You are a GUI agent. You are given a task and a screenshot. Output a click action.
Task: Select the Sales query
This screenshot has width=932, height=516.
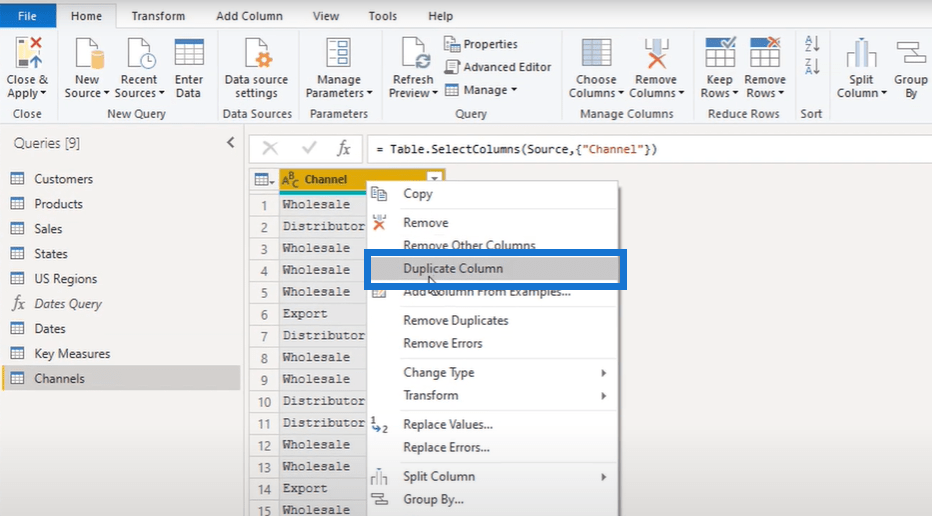point(121,229)
